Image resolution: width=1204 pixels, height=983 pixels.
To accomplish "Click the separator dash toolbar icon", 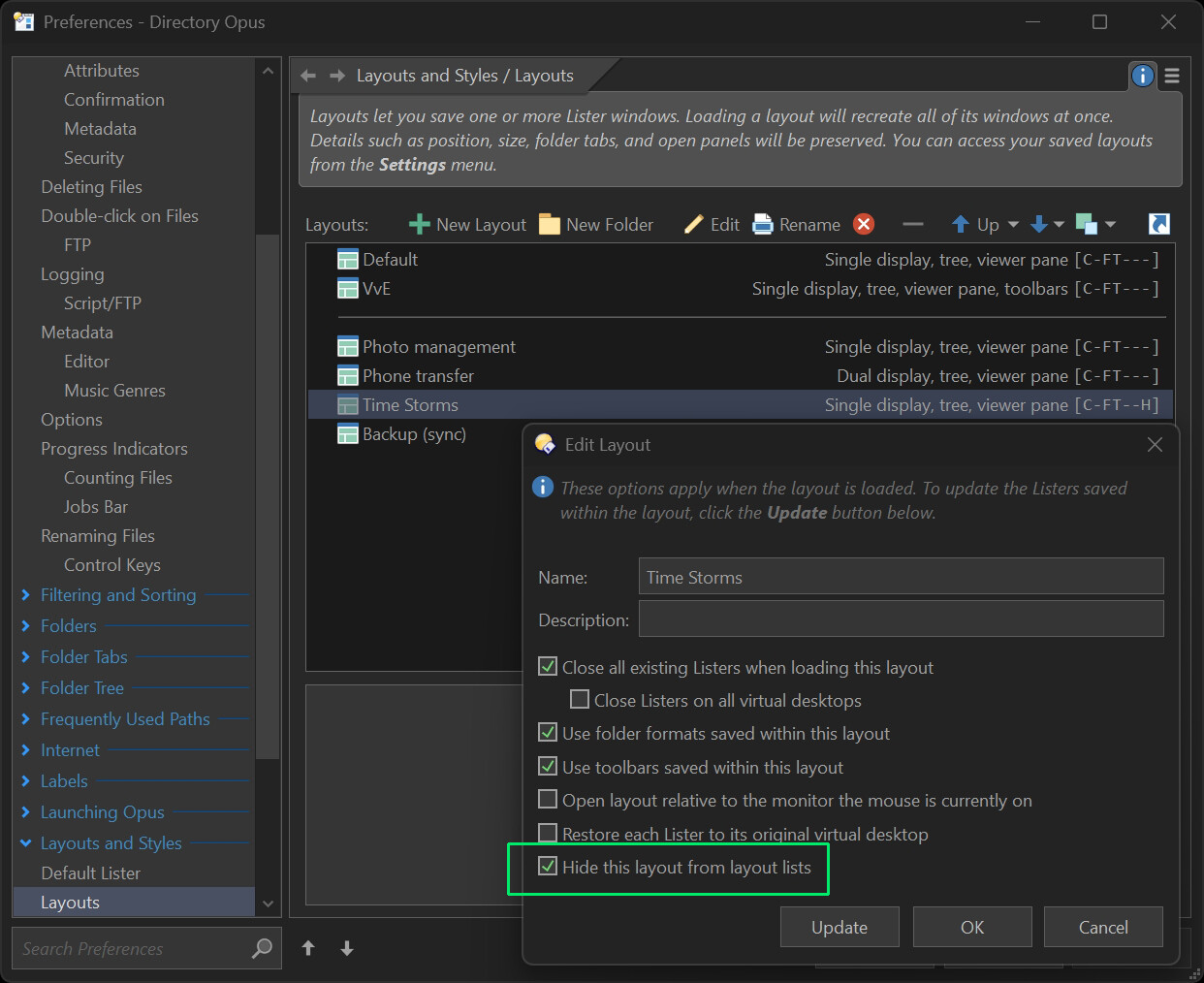I will 912,225.
